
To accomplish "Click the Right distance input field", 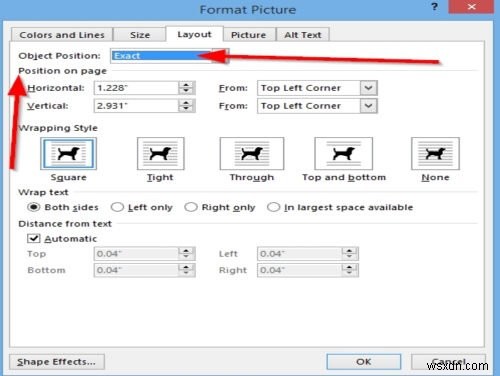I will (300, 270).
